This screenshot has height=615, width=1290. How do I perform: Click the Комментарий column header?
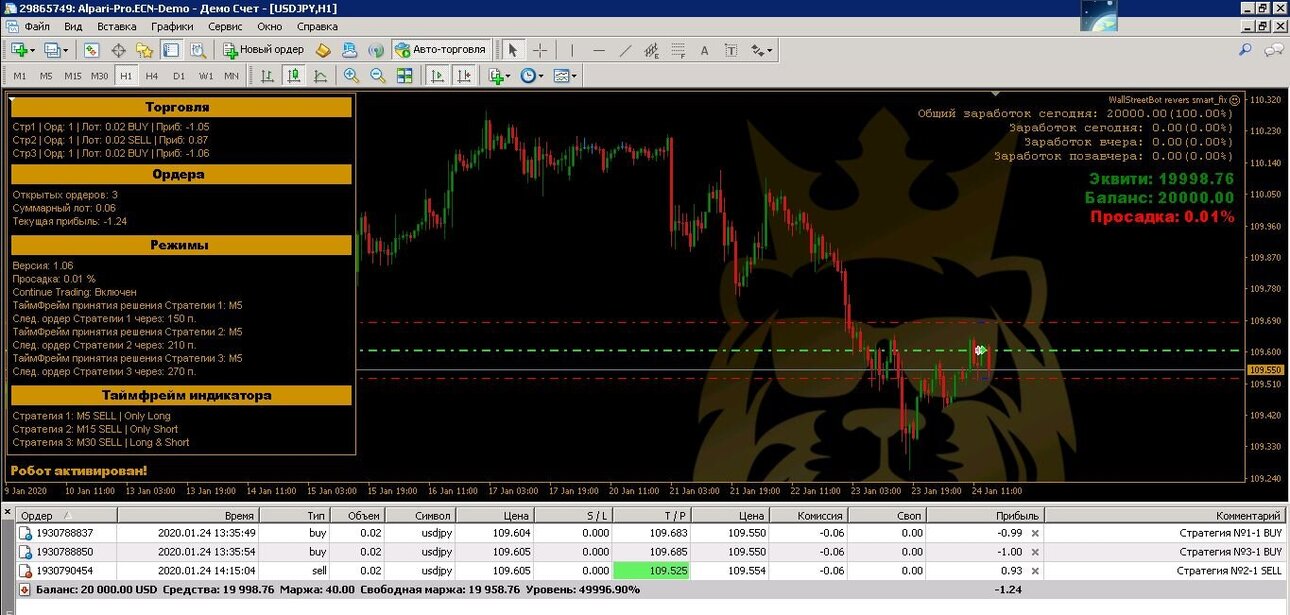pyautogui.click(x=1165, y=515)
